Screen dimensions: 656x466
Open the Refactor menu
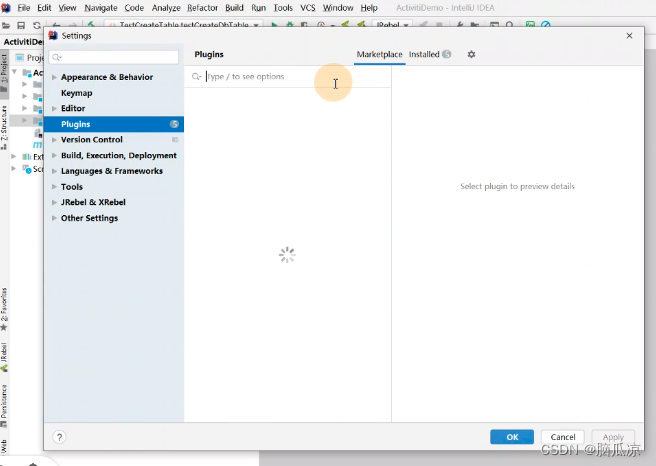point(202,8)
